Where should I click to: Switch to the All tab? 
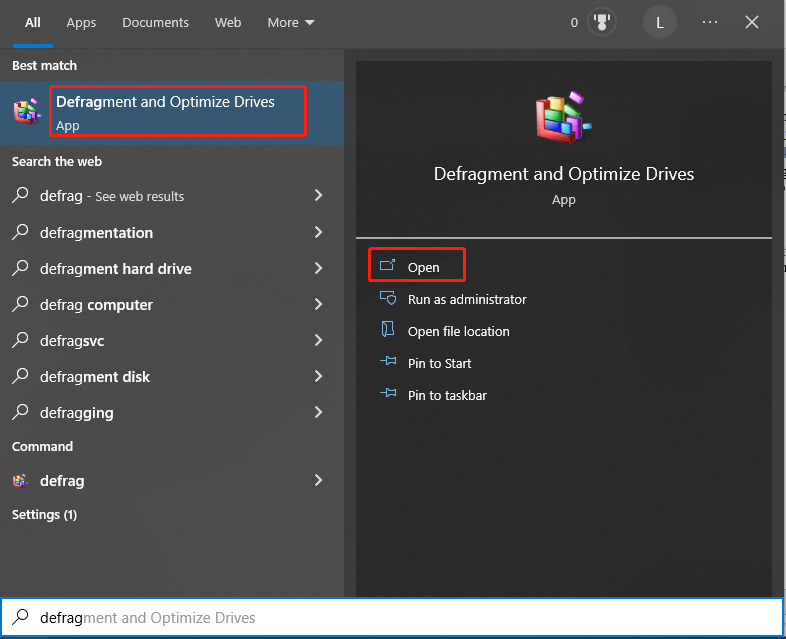pyautogui.click(x=33, y=23)
